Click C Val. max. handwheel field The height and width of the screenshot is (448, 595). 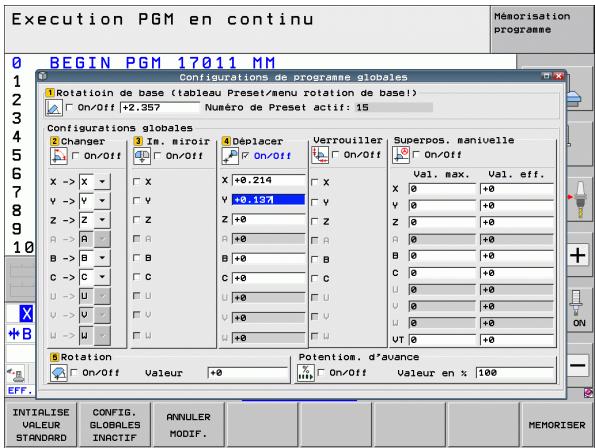(x=442, y=273)
